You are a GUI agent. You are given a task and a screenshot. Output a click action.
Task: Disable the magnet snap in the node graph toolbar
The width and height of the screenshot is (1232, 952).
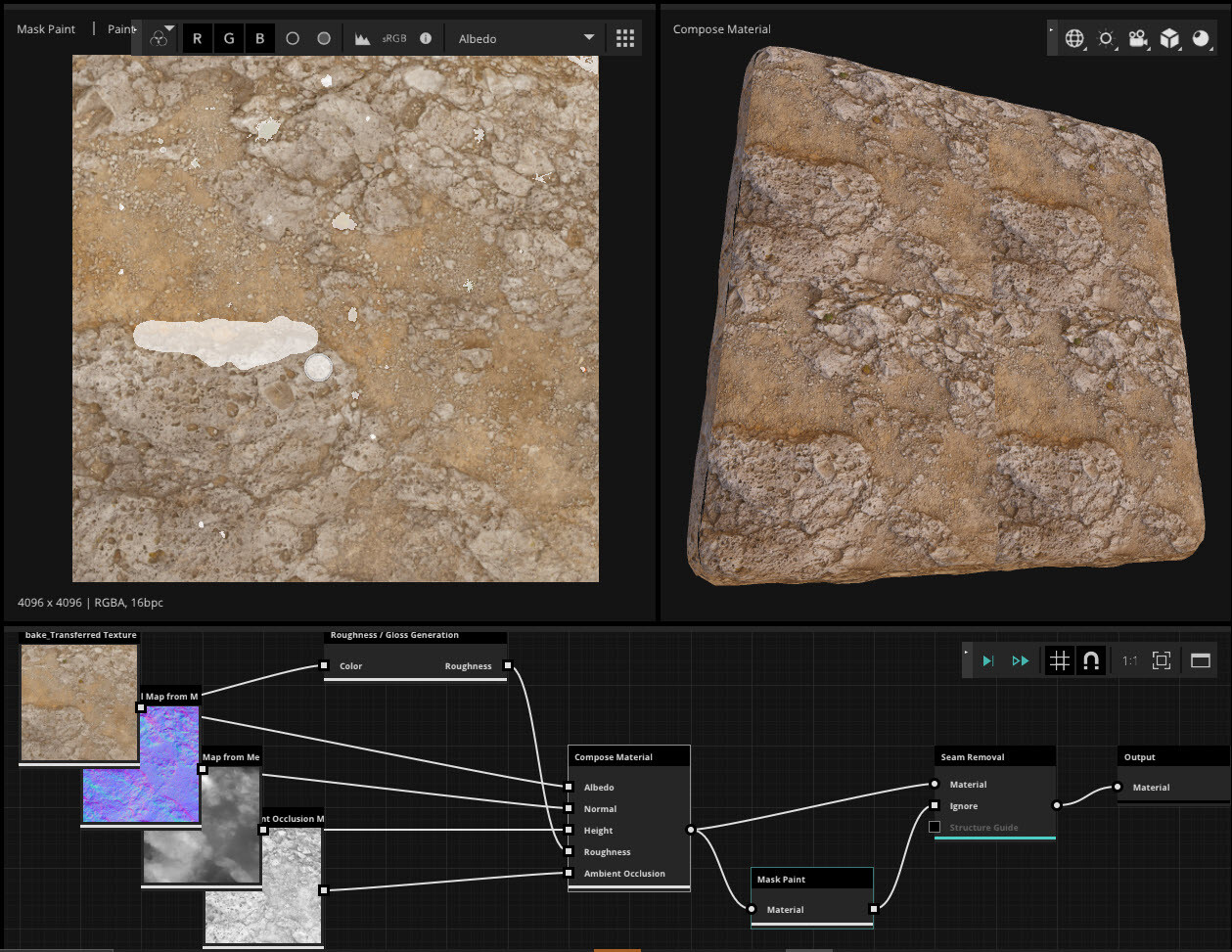(1089, 660)
